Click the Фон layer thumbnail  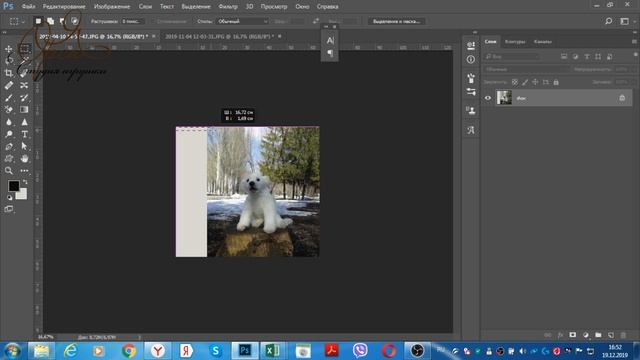click(x=504, y=98)
